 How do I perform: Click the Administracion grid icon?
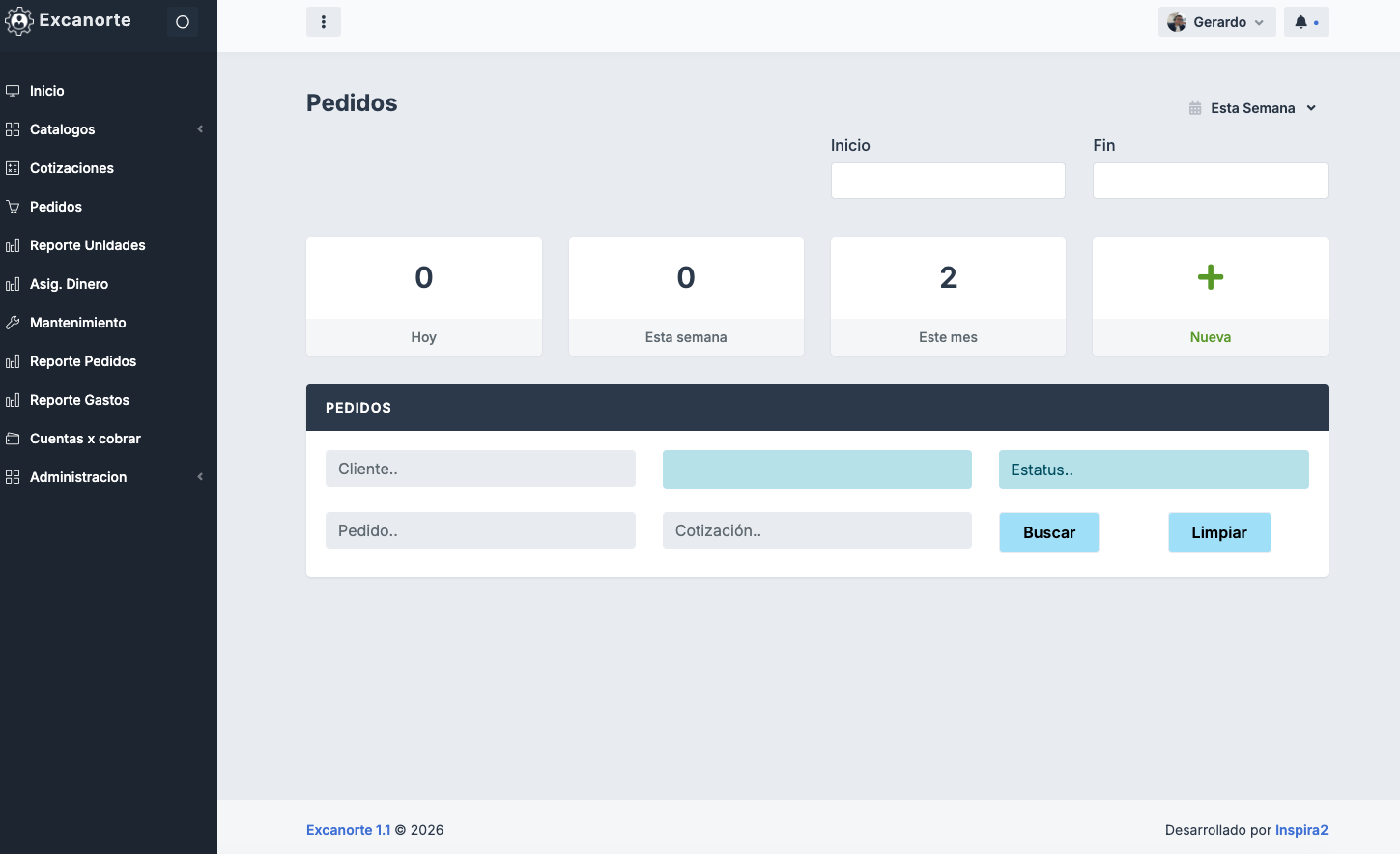tap(13, 477)
